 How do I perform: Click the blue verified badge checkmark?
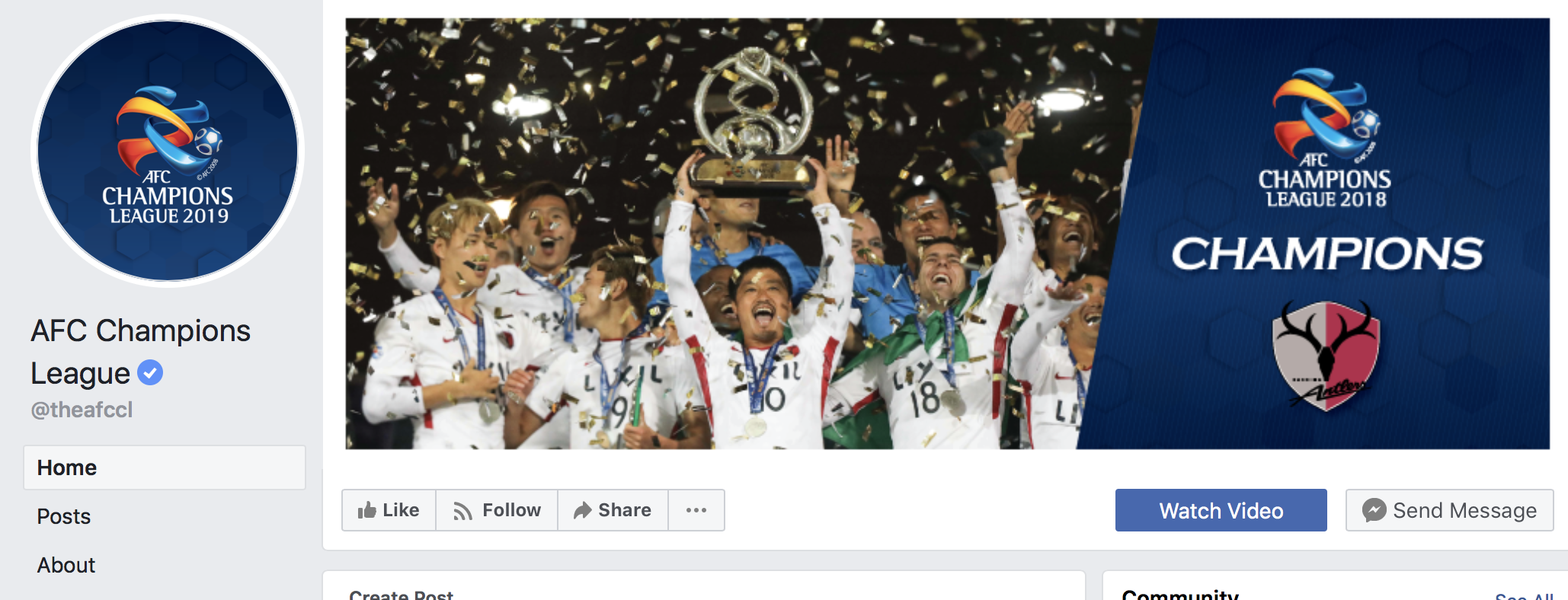click(x=150, y=372)
